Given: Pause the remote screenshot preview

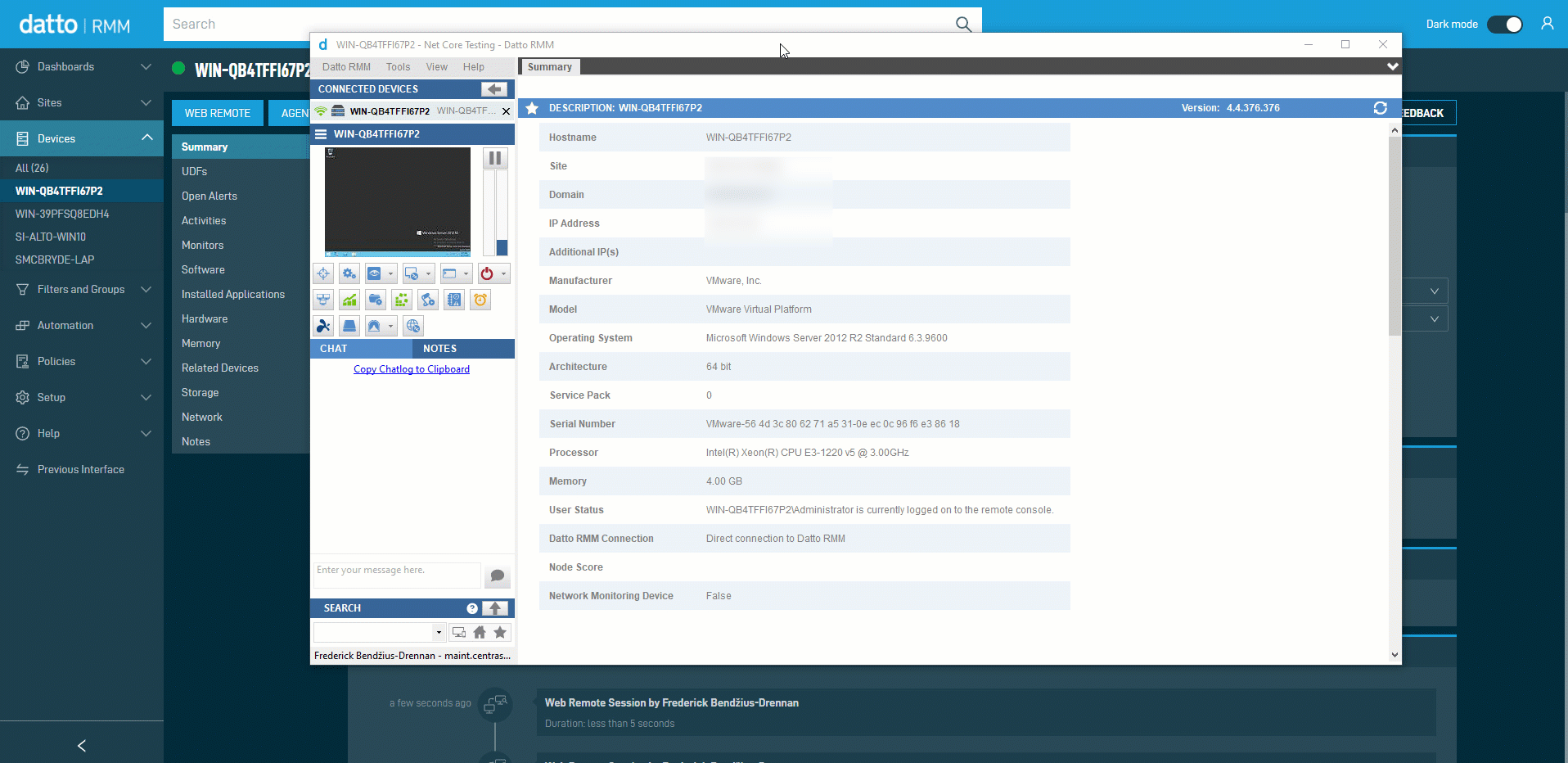Looking at the screenshot, I should click(495, 158).
